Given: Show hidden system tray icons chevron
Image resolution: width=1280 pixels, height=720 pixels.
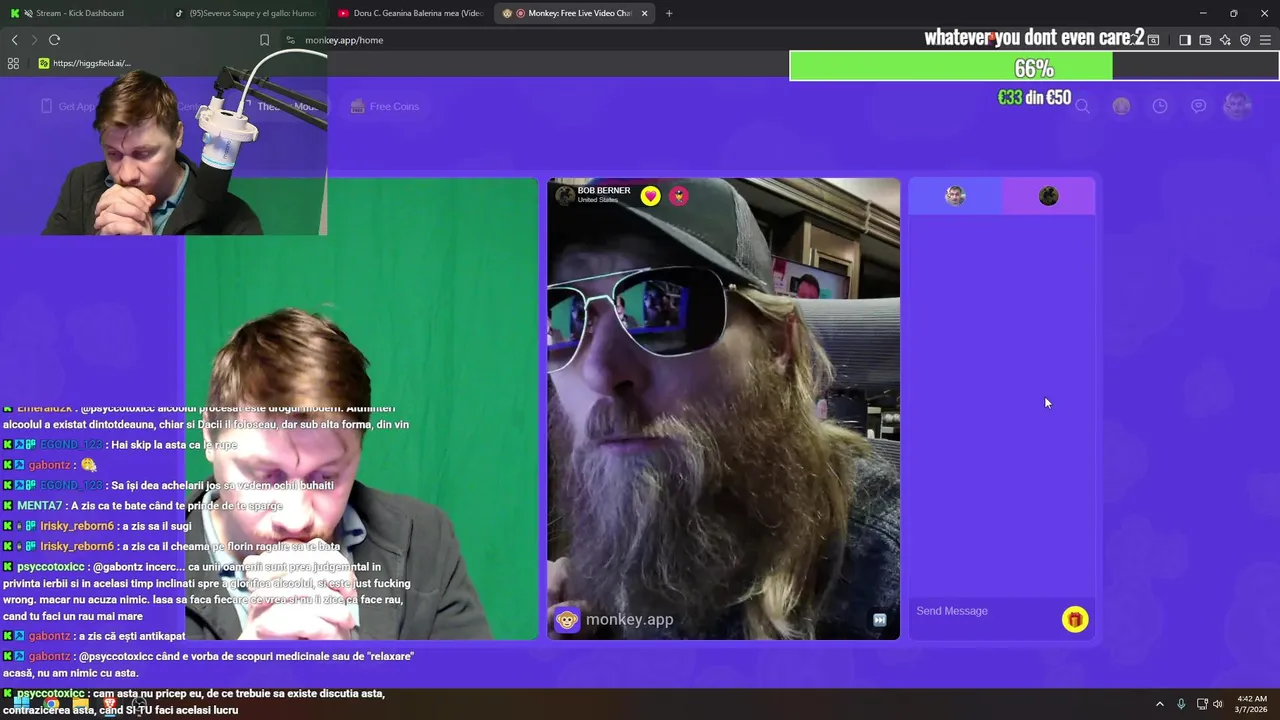Looking at the screenshot, I should (x=1160, y=704).
